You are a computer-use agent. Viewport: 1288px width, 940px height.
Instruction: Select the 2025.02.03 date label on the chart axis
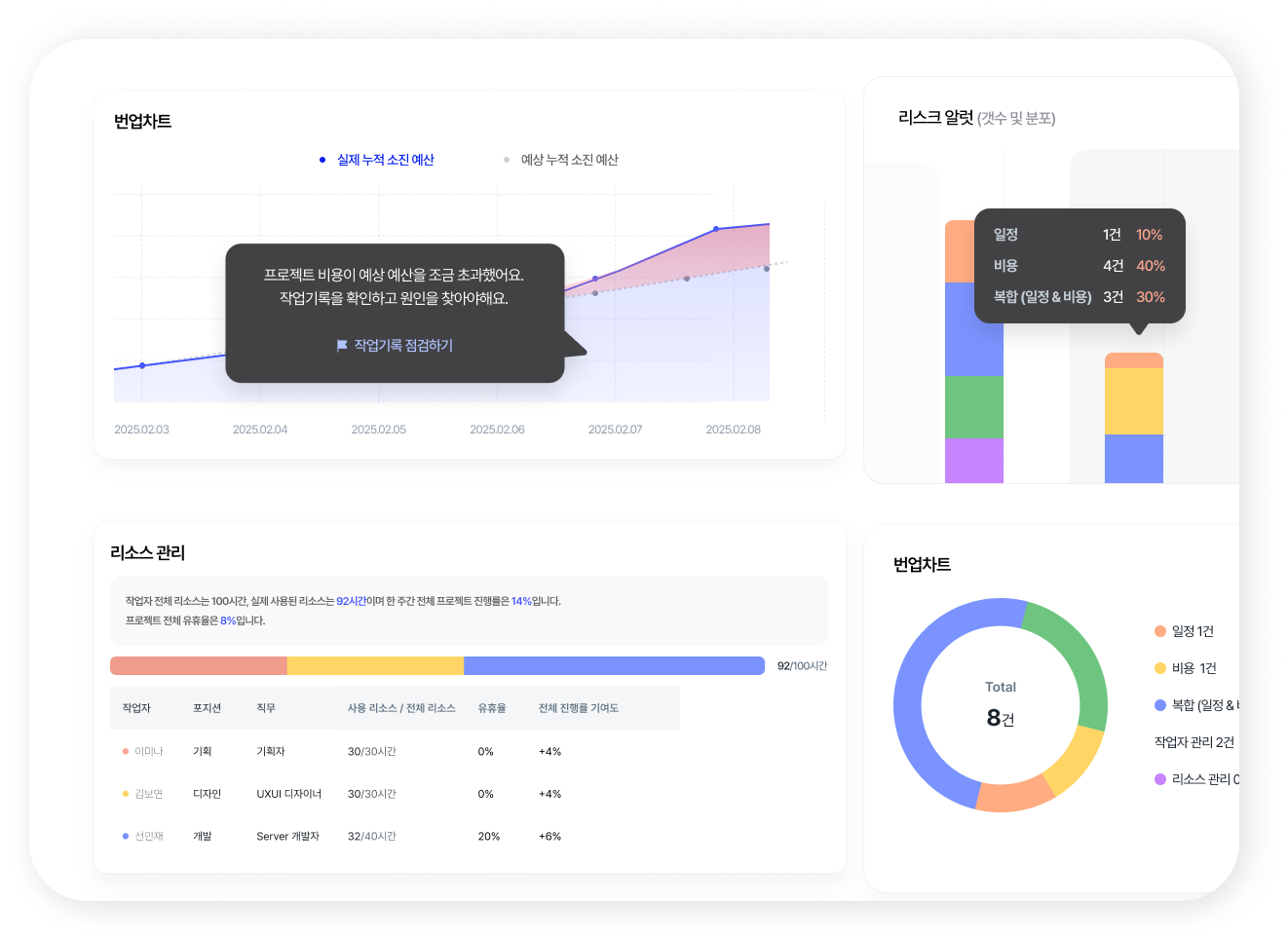coord(141,430)
